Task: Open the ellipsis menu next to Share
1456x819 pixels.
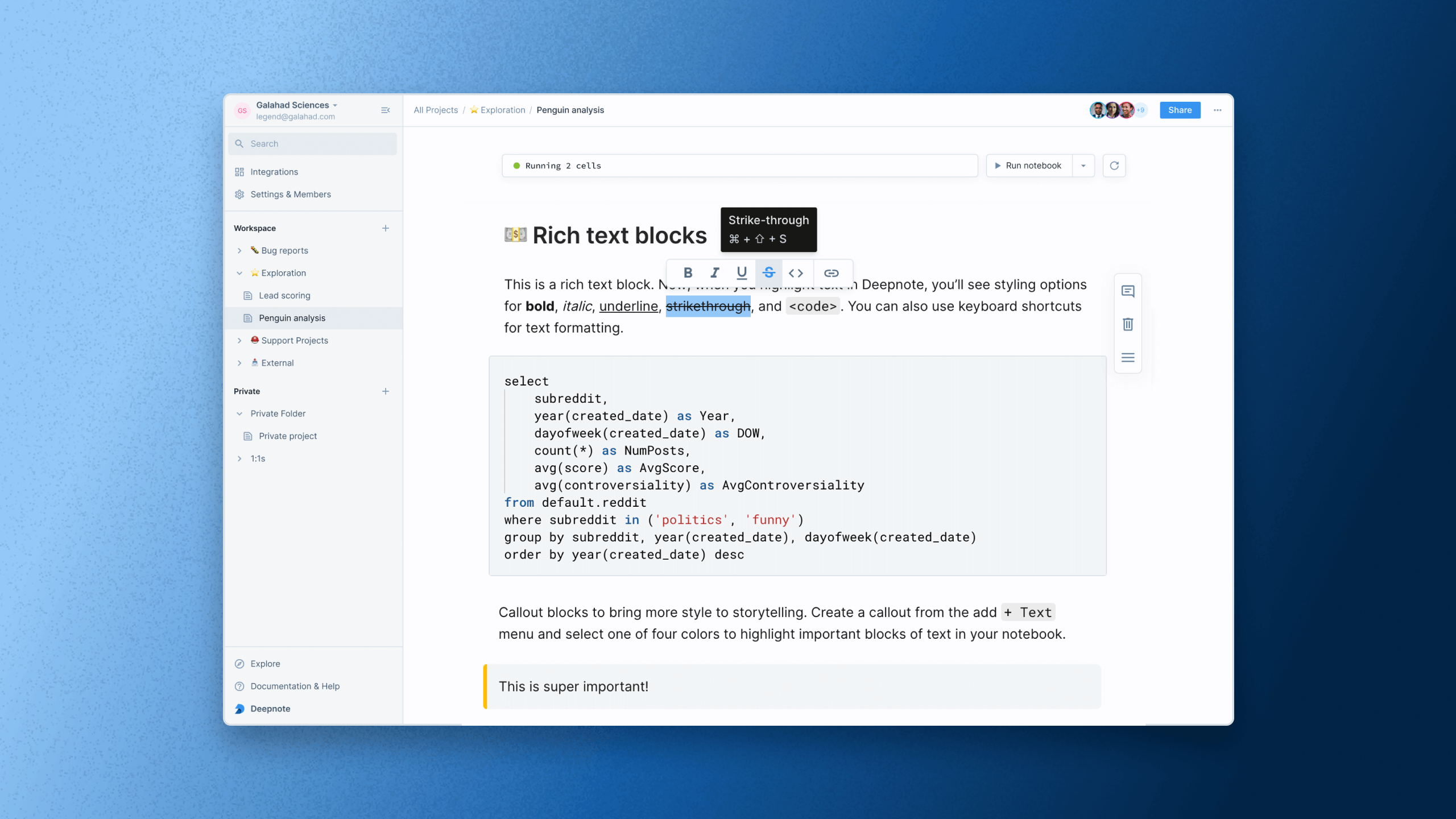Action: point(1217,110)
